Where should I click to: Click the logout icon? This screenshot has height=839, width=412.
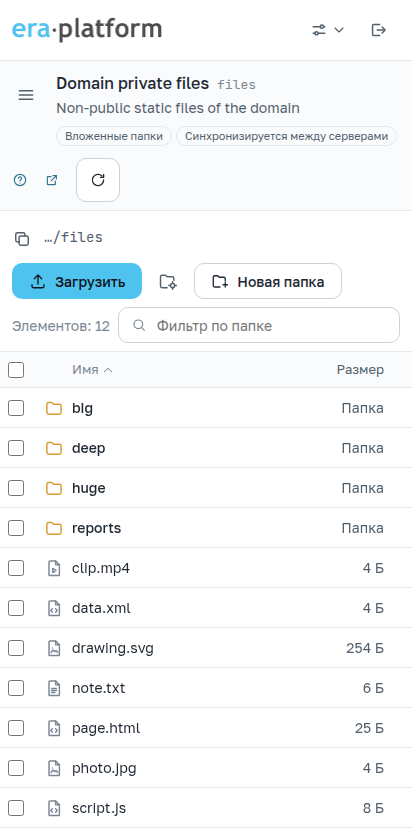tap(379, 30)
